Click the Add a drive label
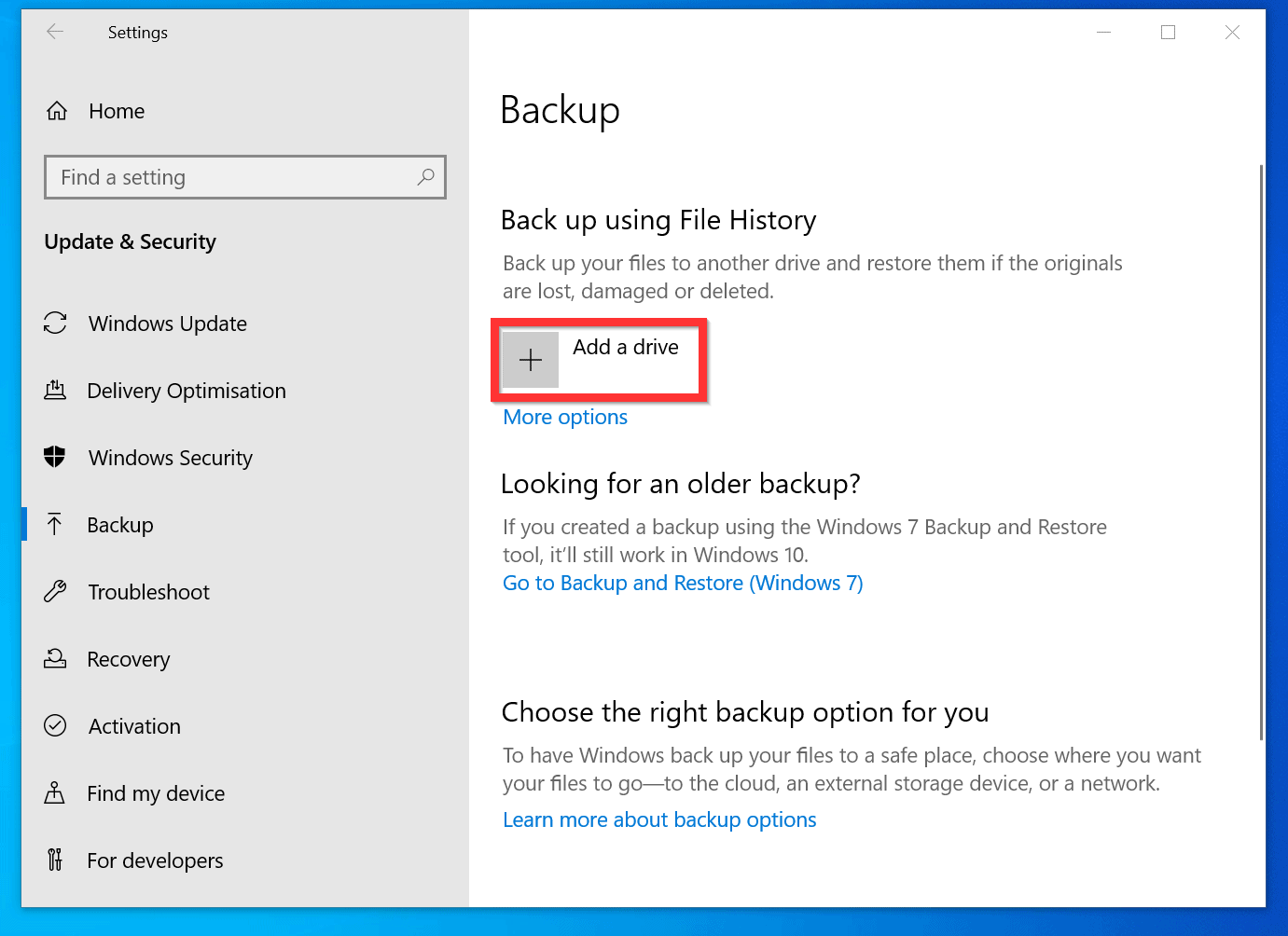 click(x=626, y=347)
